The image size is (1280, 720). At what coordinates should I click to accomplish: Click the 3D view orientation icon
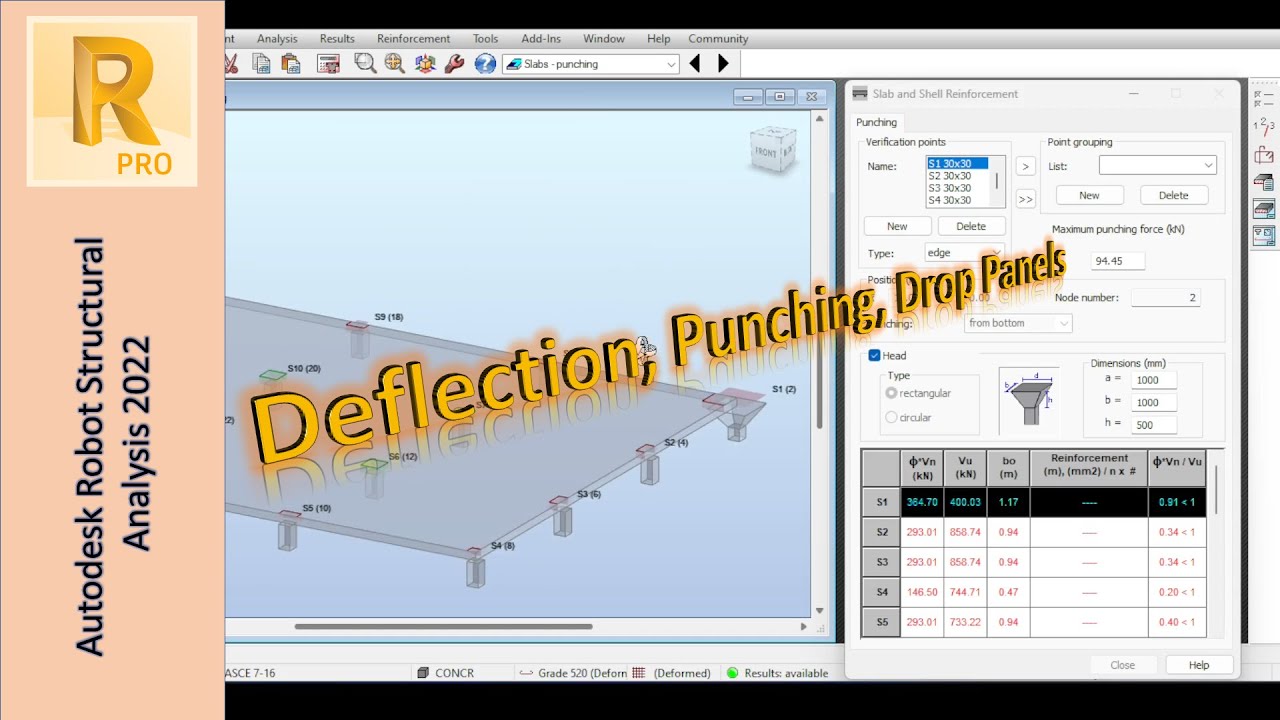click(425, 64)
